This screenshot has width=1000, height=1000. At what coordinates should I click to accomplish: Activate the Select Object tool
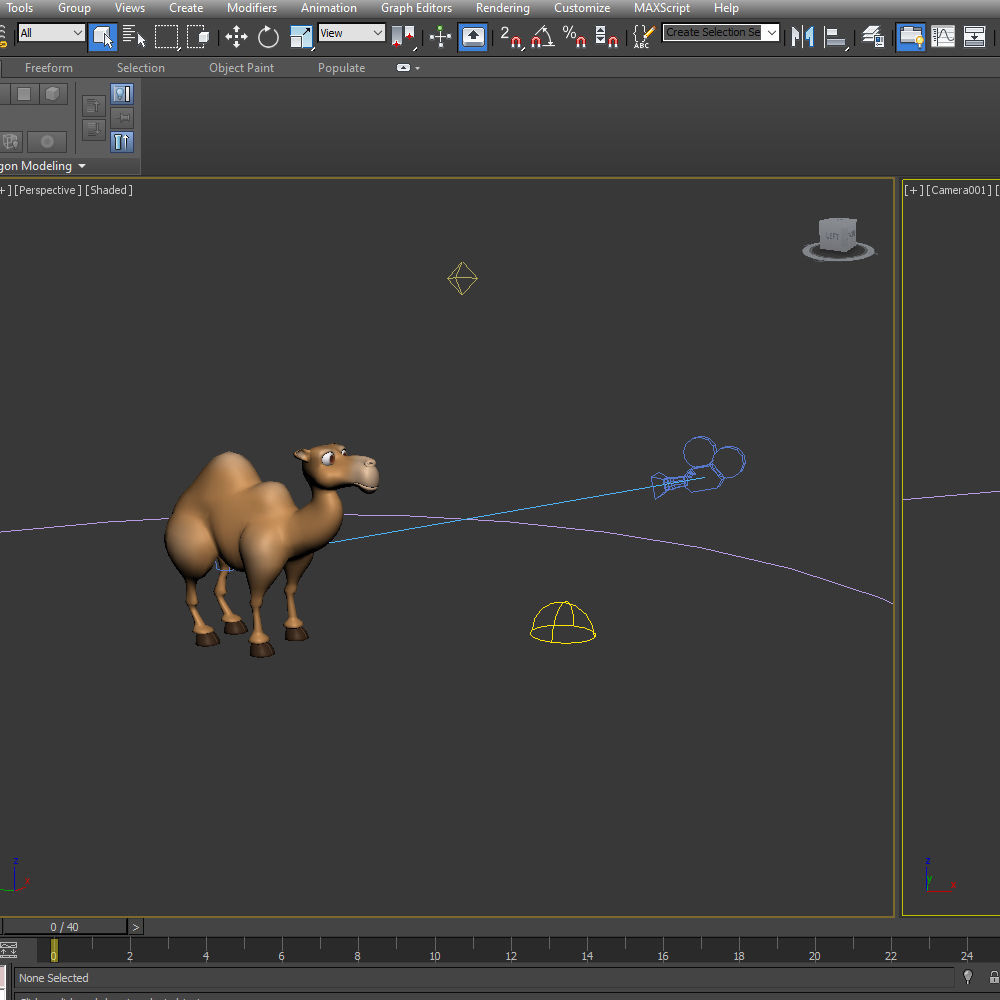(x=103, y=36)
